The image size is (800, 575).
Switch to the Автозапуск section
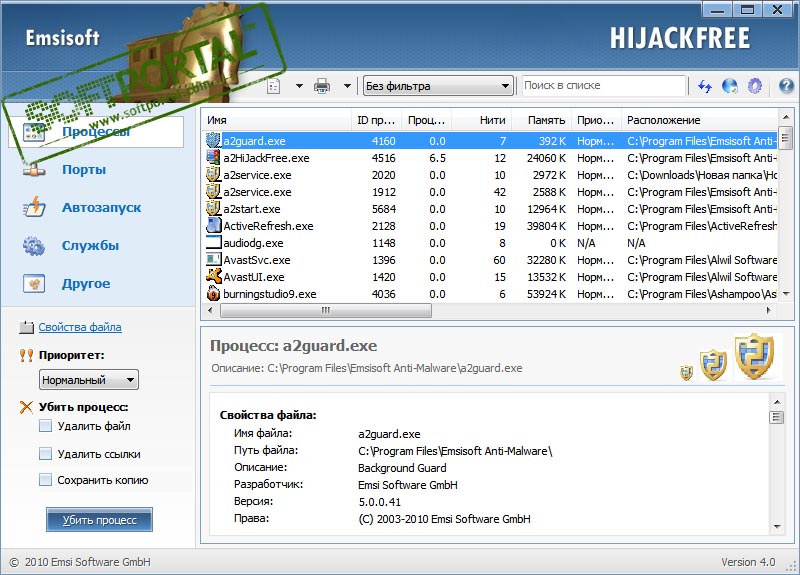pos(102,208)
